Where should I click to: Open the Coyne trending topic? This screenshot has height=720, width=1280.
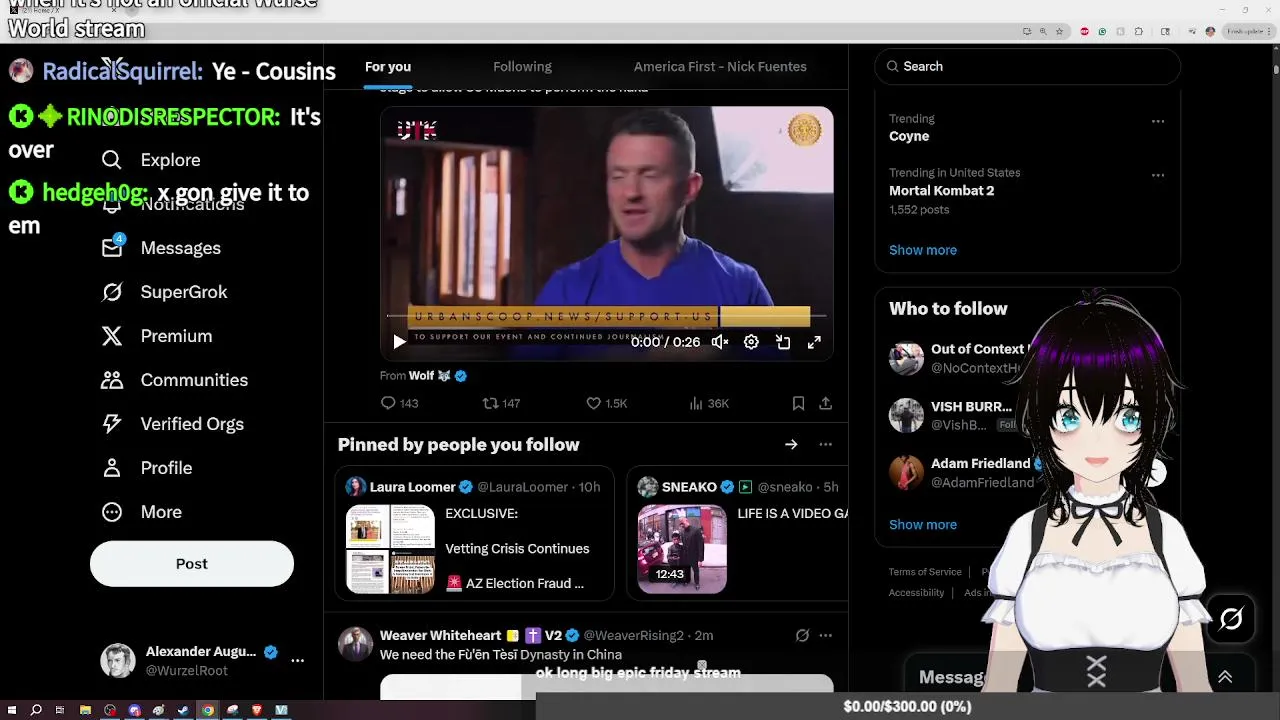pos(909,136)
